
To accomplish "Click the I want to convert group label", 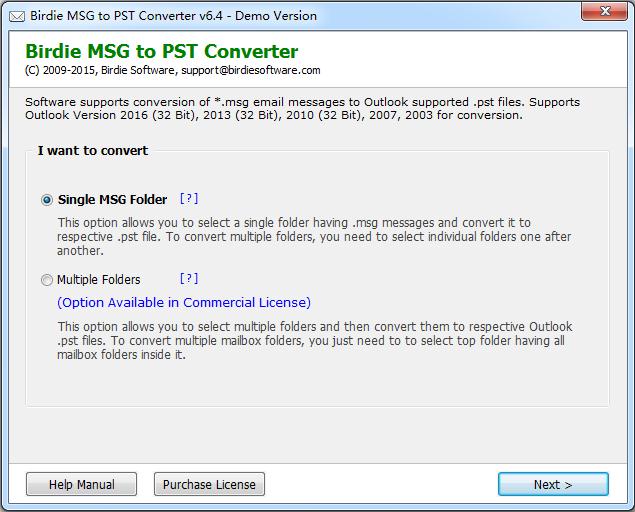I will (x=93, y=151).
